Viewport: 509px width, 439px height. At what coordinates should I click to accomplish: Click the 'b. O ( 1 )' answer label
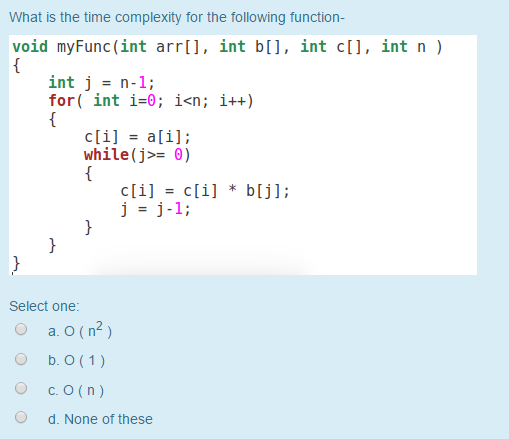point(76,360)
